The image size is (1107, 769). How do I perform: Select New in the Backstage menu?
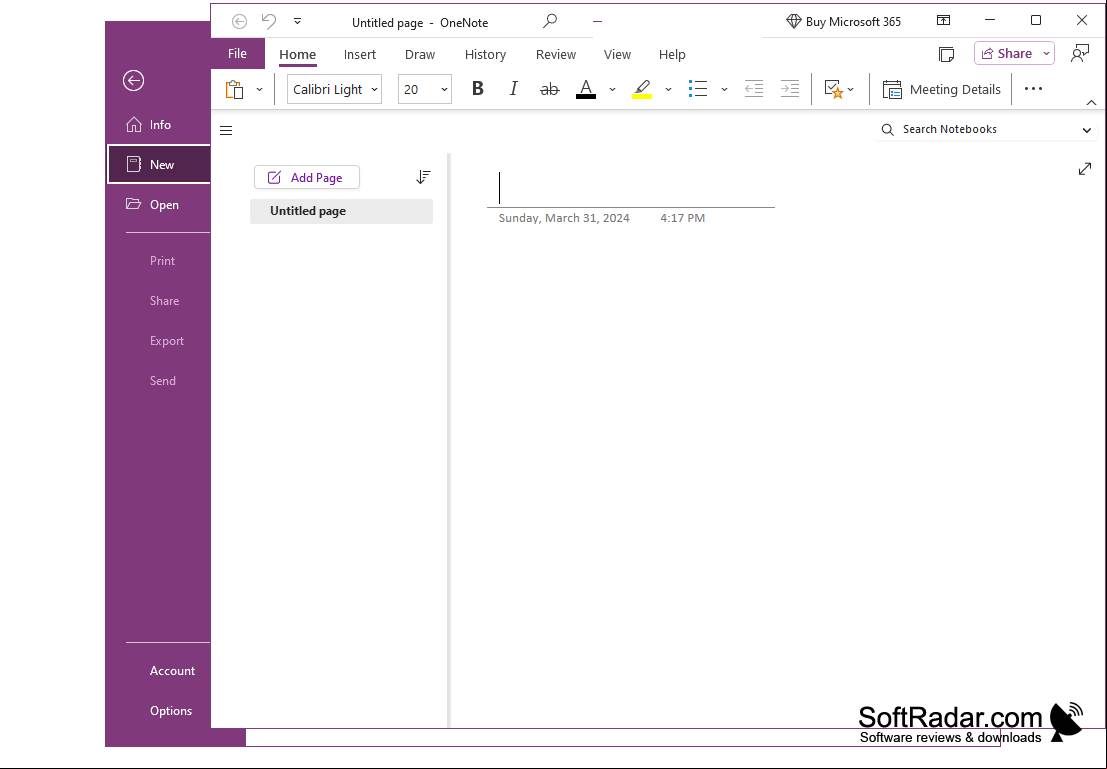pyautogui.click(x=159, y=165)
